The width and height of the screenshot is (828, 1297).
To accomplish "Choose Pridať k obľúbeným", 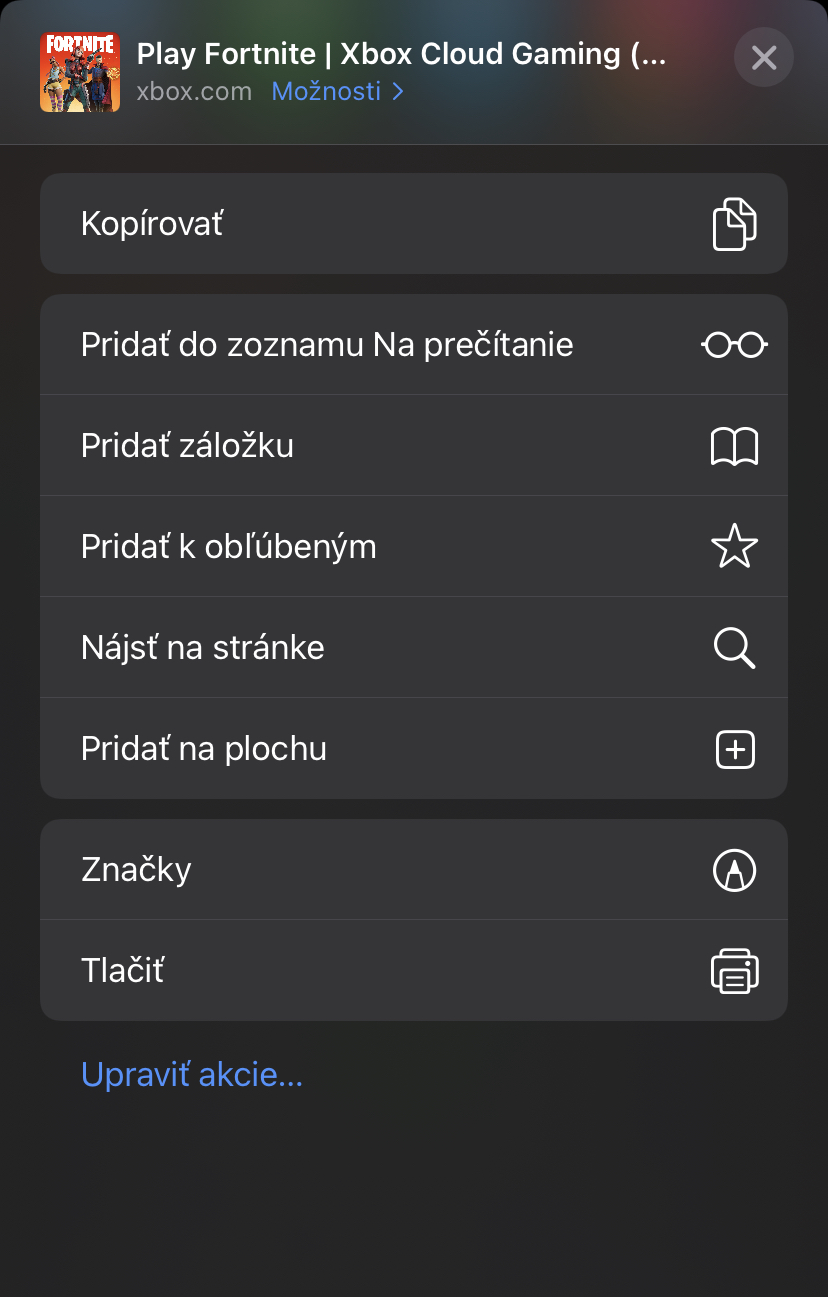I will tap(414, 547).
